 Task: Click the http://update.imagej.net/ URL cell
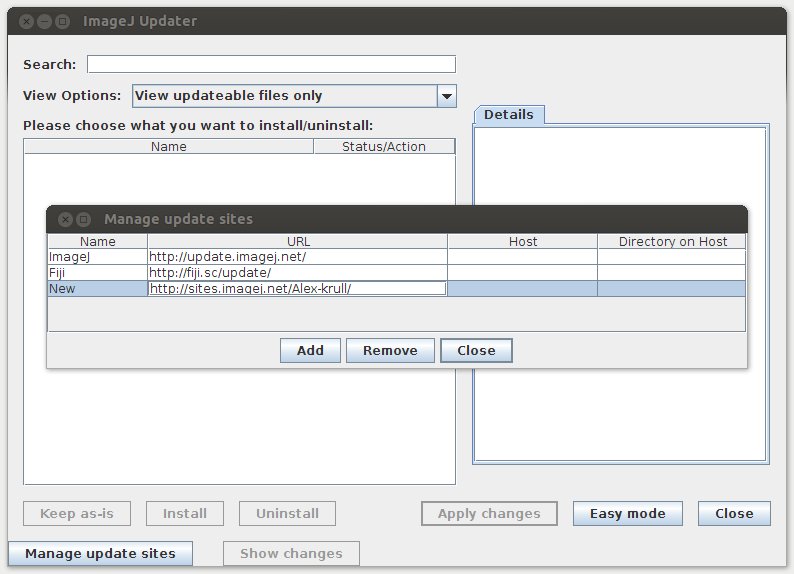click(x=298, y=257)
